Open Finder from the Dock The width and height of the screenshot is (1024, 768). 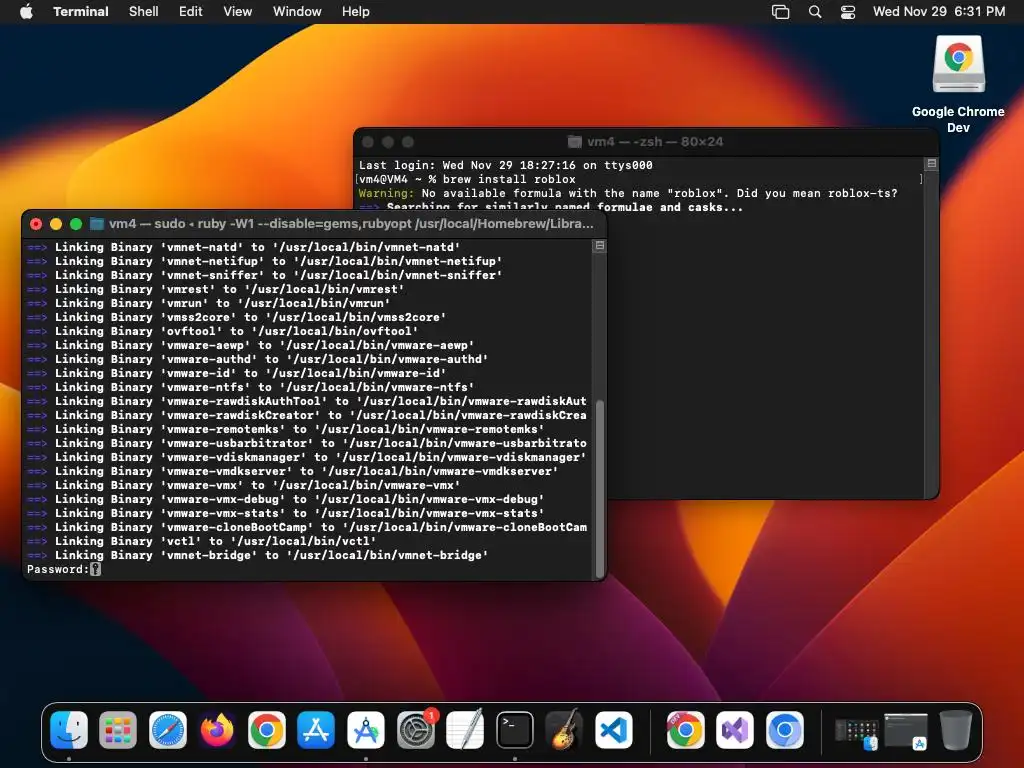(x=69, y=729)
